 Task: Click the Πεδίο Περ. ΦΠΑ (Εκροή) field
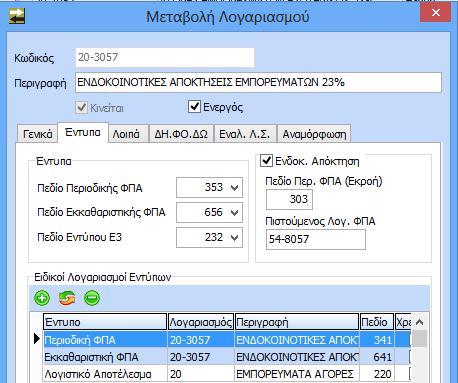pyautogui.click(x=289, y=199)
